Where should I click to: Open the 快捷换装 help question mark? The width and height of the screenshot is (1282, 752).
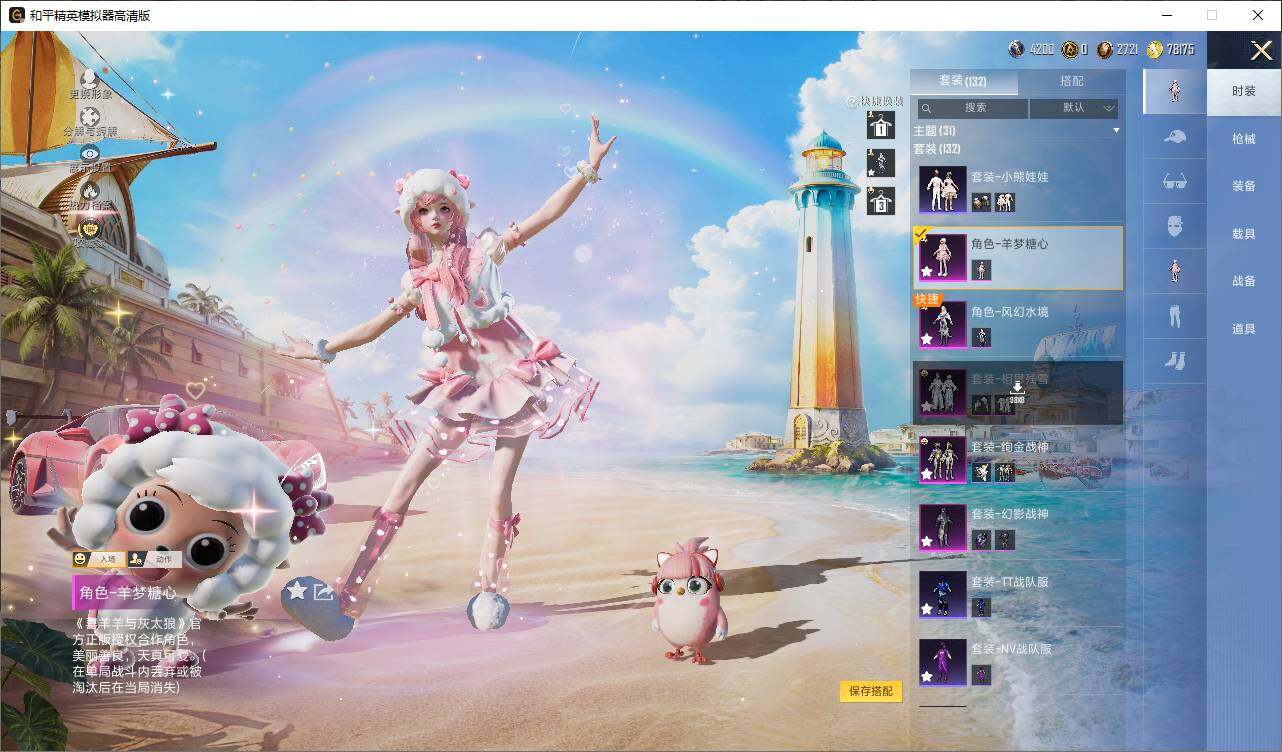tap(852, 101)
